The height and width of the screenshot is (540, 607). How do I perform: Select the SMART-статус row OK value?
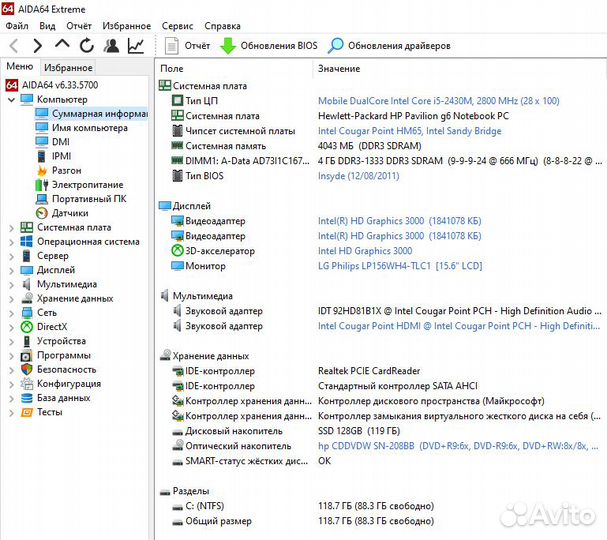pos(324,461)
